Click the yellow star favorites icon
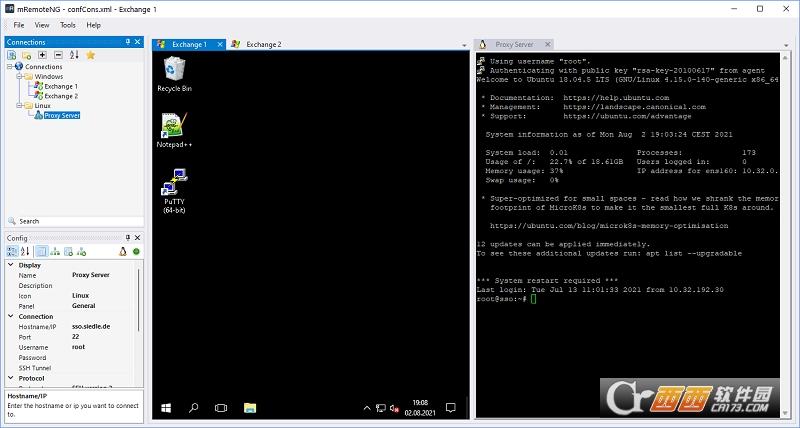The height and width of the screenshot is (428, 800). point(90,55)
